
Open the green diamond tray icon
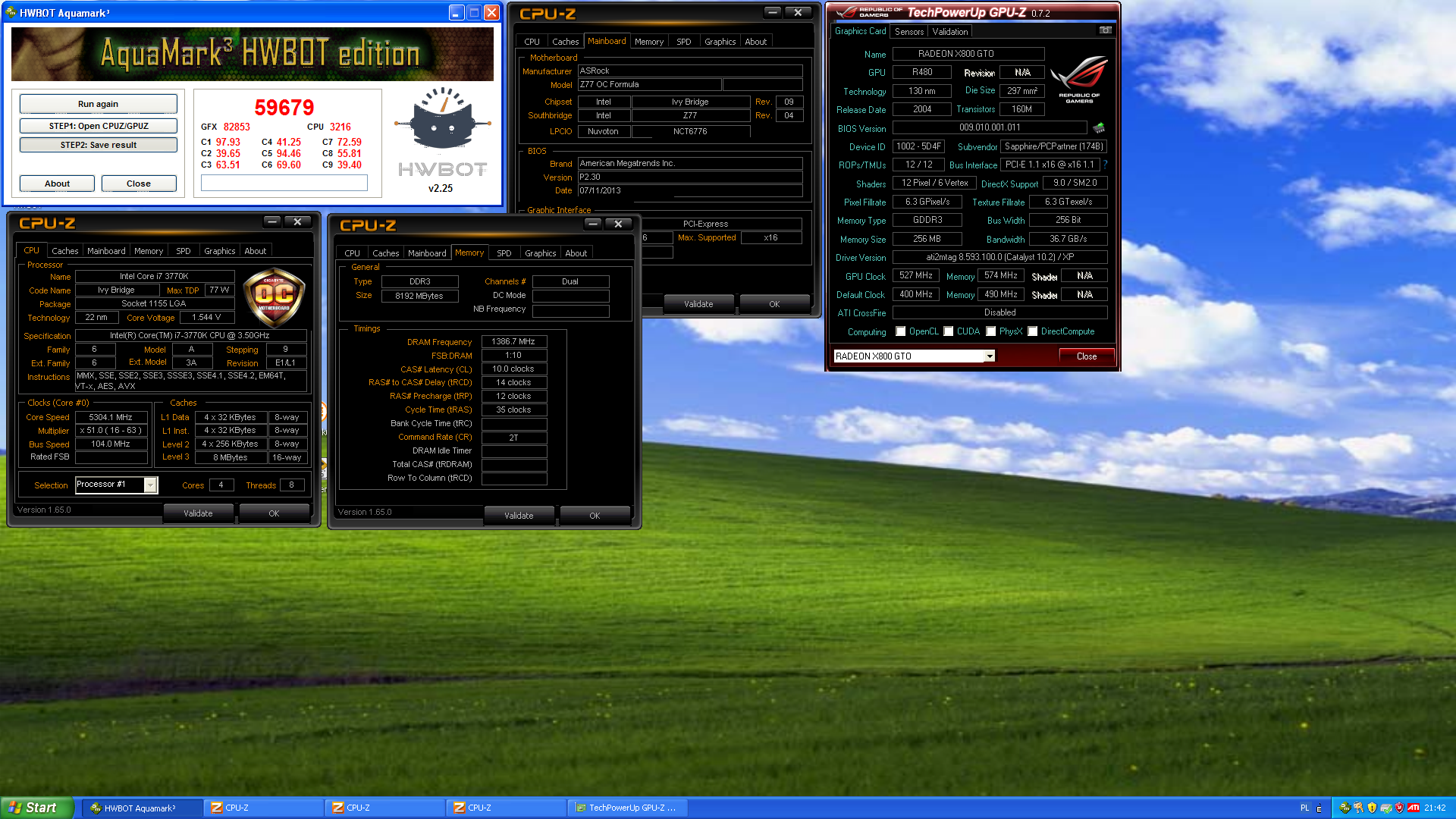coord(1345,808)
